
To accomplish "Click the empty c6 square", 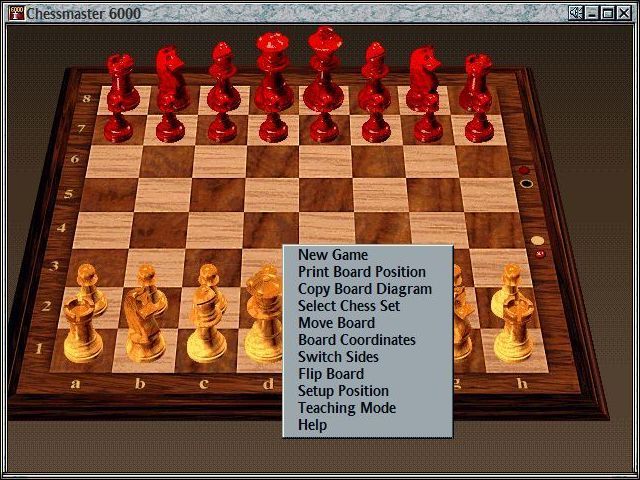I will 220,162.
